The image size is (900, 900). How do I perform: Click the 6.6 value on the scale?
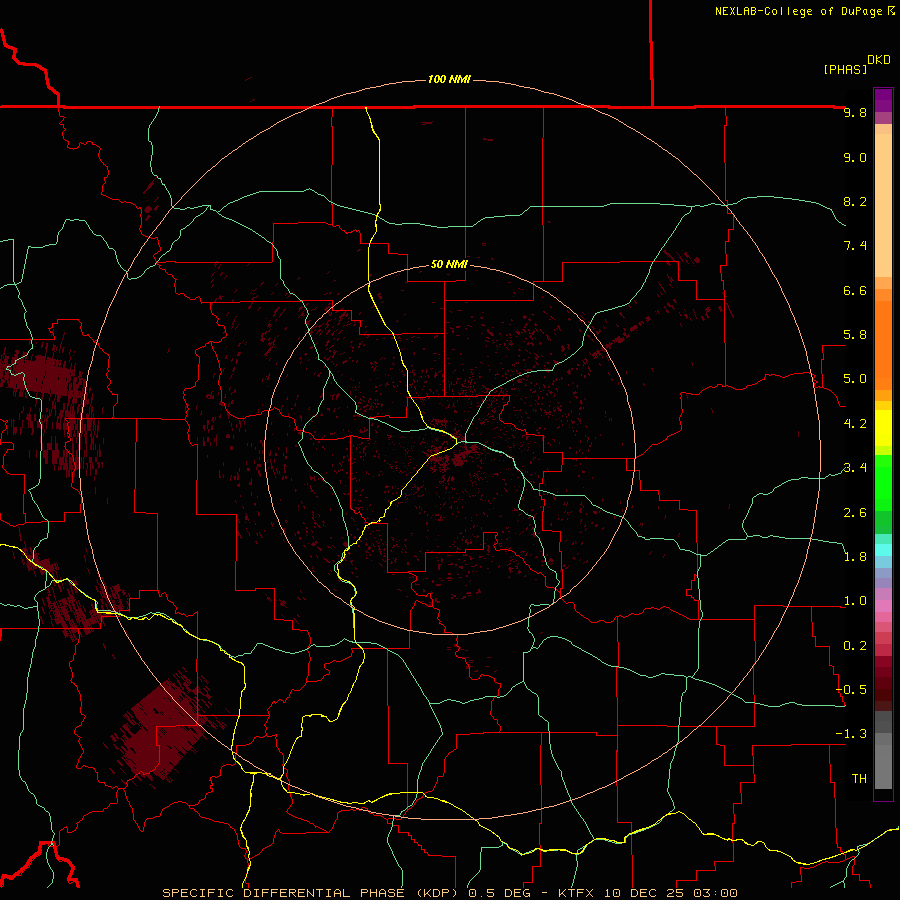click(x=855, y=290)
